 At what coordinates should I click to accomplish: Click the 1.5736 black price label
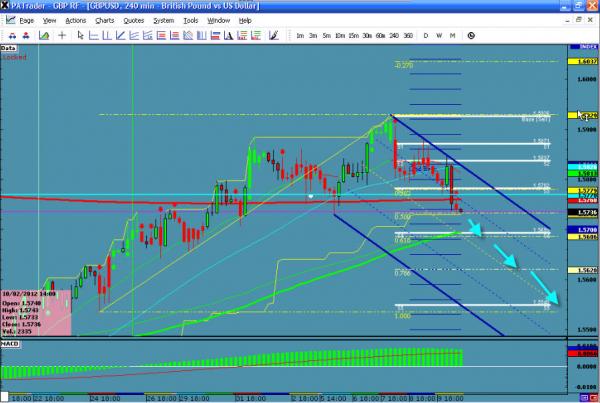click(x=583, y=212)
